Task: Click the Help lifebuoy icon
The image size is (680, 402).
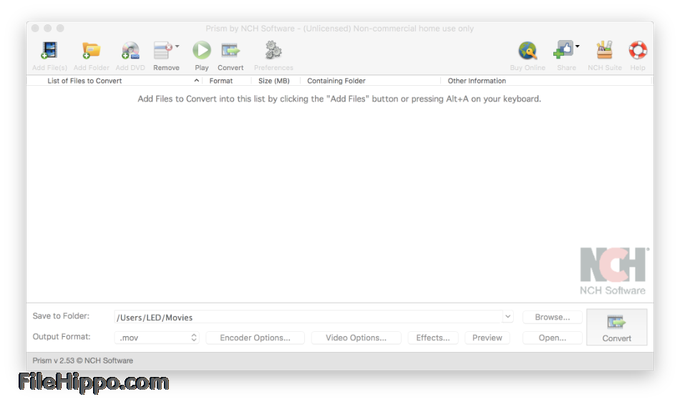Action: pyautogui.click(x=638, y=50)
